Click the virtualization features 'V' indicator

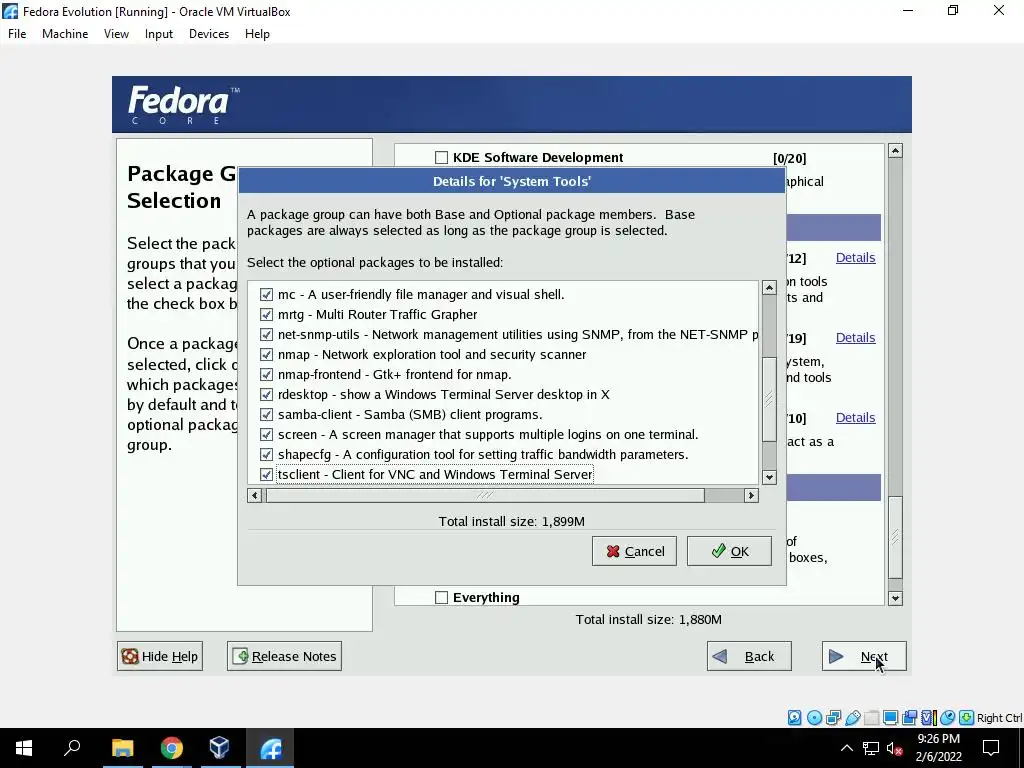click(929, 718)
